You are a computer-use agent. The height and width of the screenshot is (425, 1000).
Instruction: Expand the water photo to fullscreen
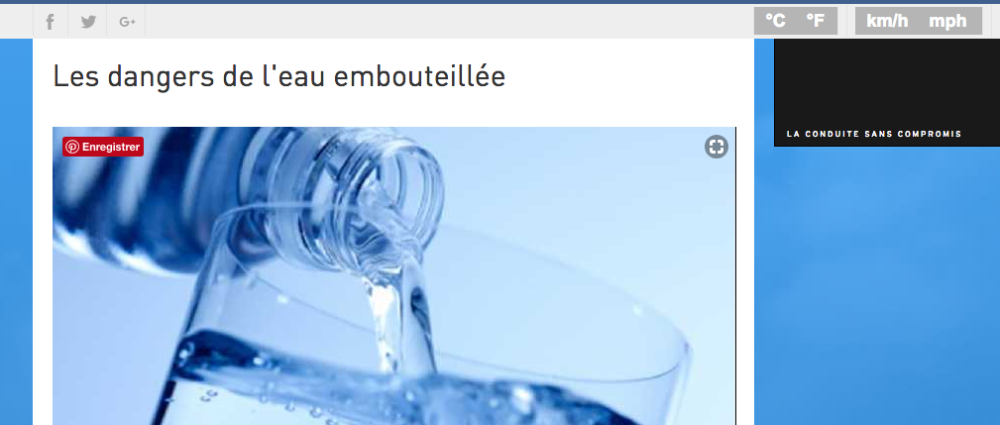[x=716, y=147]
